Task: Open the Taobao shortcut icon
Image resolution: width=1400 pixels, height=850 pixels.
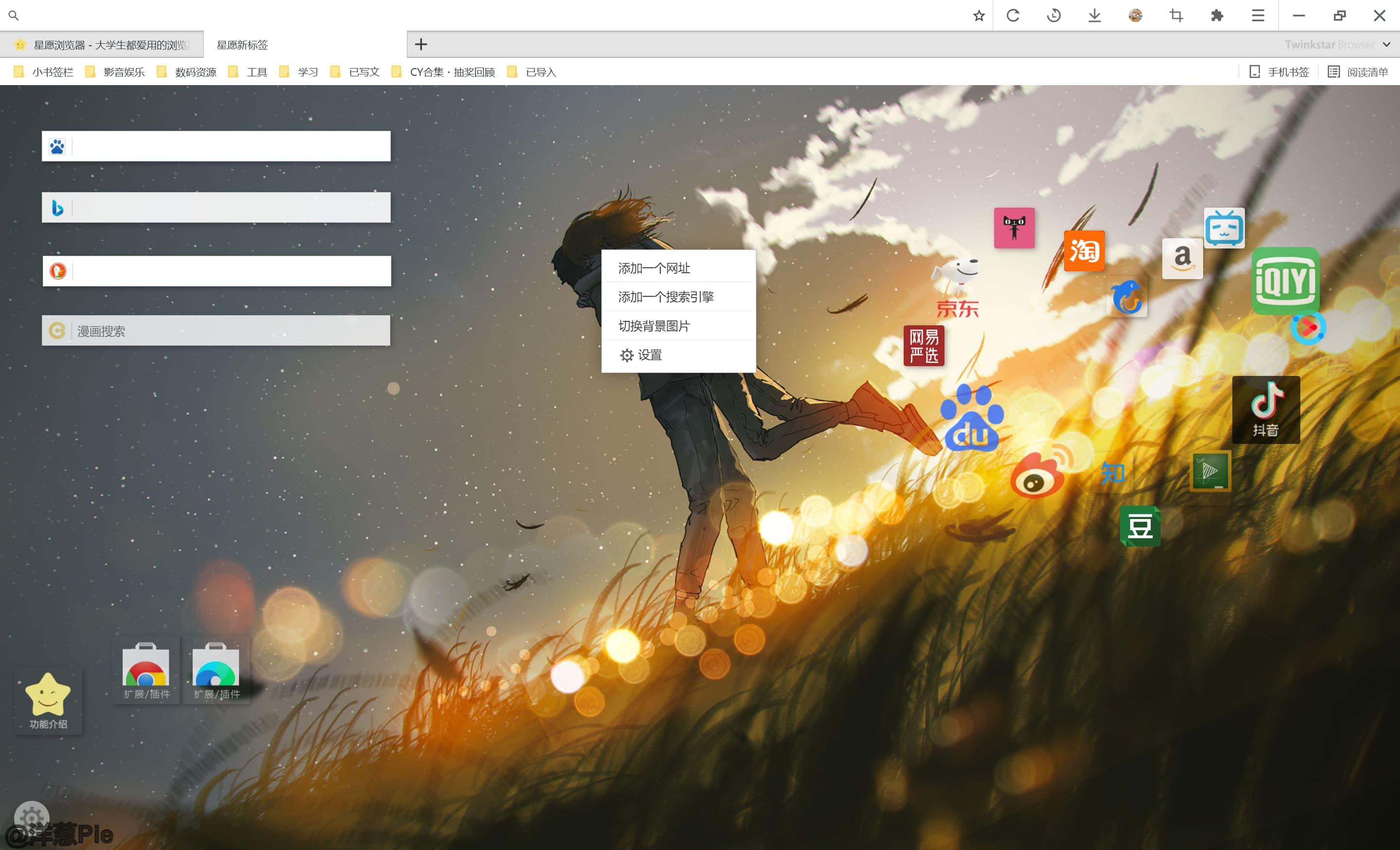Action: 1084,250
